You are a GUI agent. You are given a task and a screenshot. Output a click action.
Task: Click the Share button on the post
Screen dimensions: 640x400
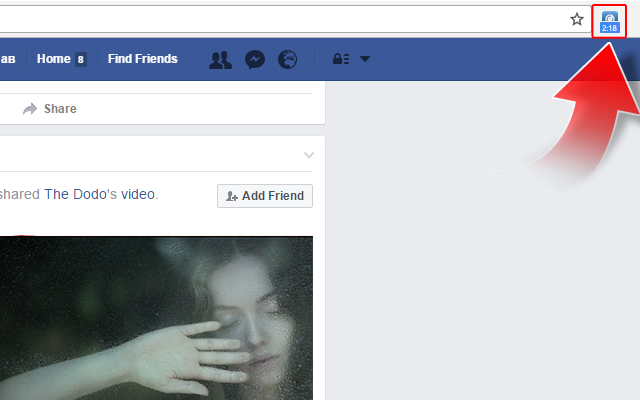(x=50, y=109)
